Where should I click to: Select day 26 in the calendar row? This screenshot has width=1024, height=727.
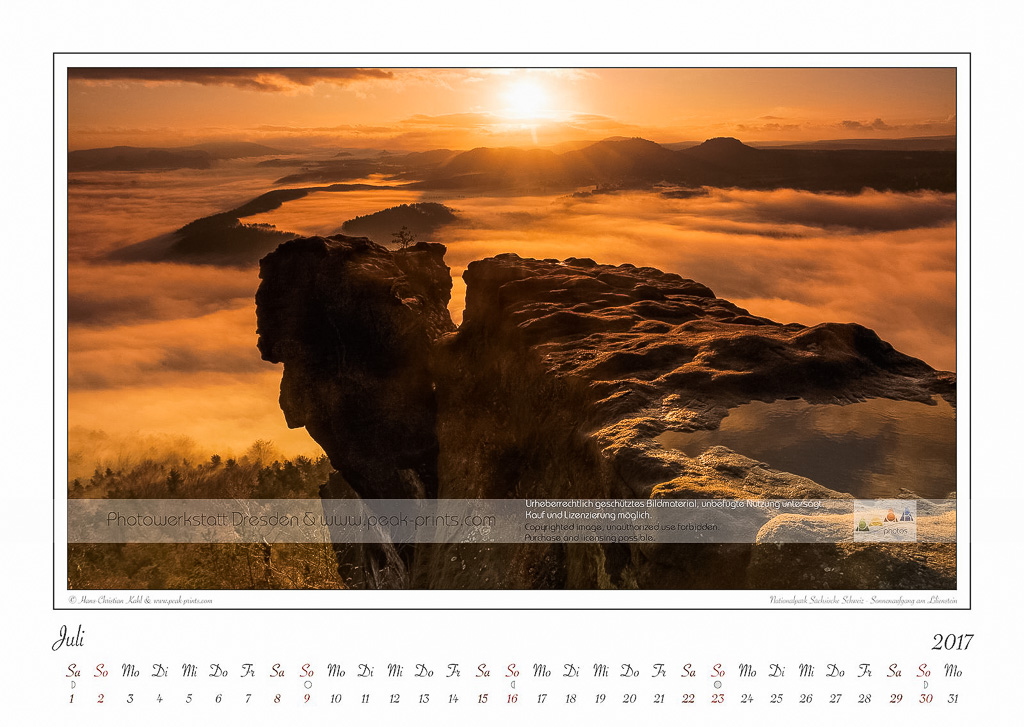(x=806, y=698)
